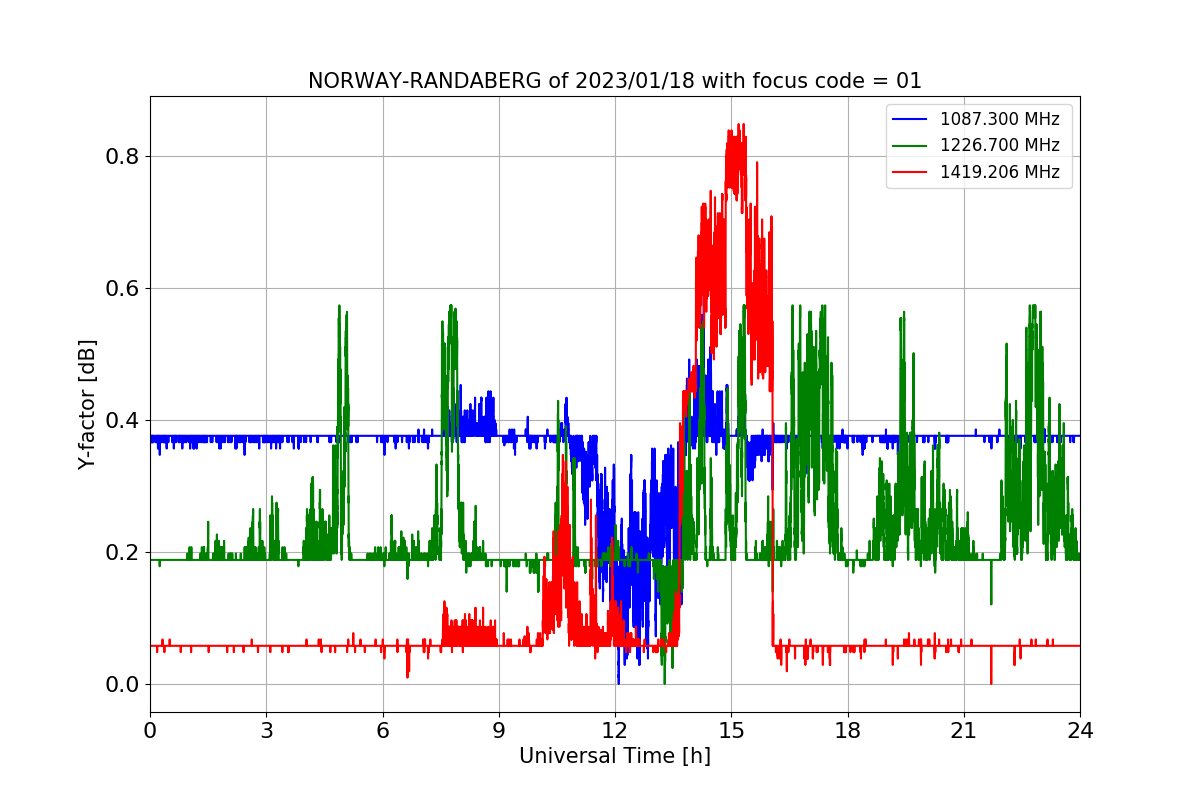Click the x-axis tick label 18
1200x800 pixels.
click(x=847, y=729)
